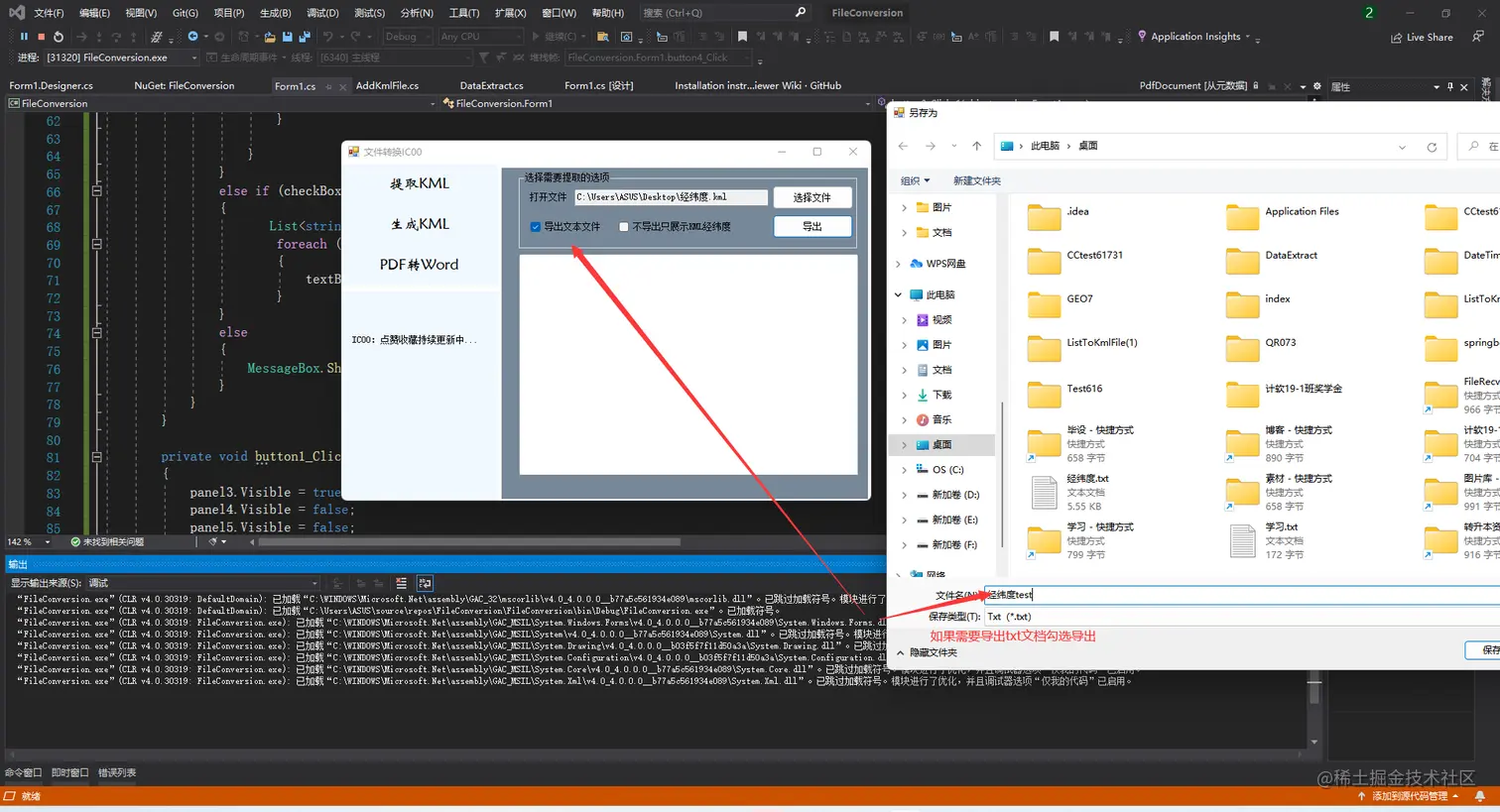The width and height of the screenshot is (1500, 812).
Task: Switch to the DataExtract.cs tab
Action: click(491, 86)
